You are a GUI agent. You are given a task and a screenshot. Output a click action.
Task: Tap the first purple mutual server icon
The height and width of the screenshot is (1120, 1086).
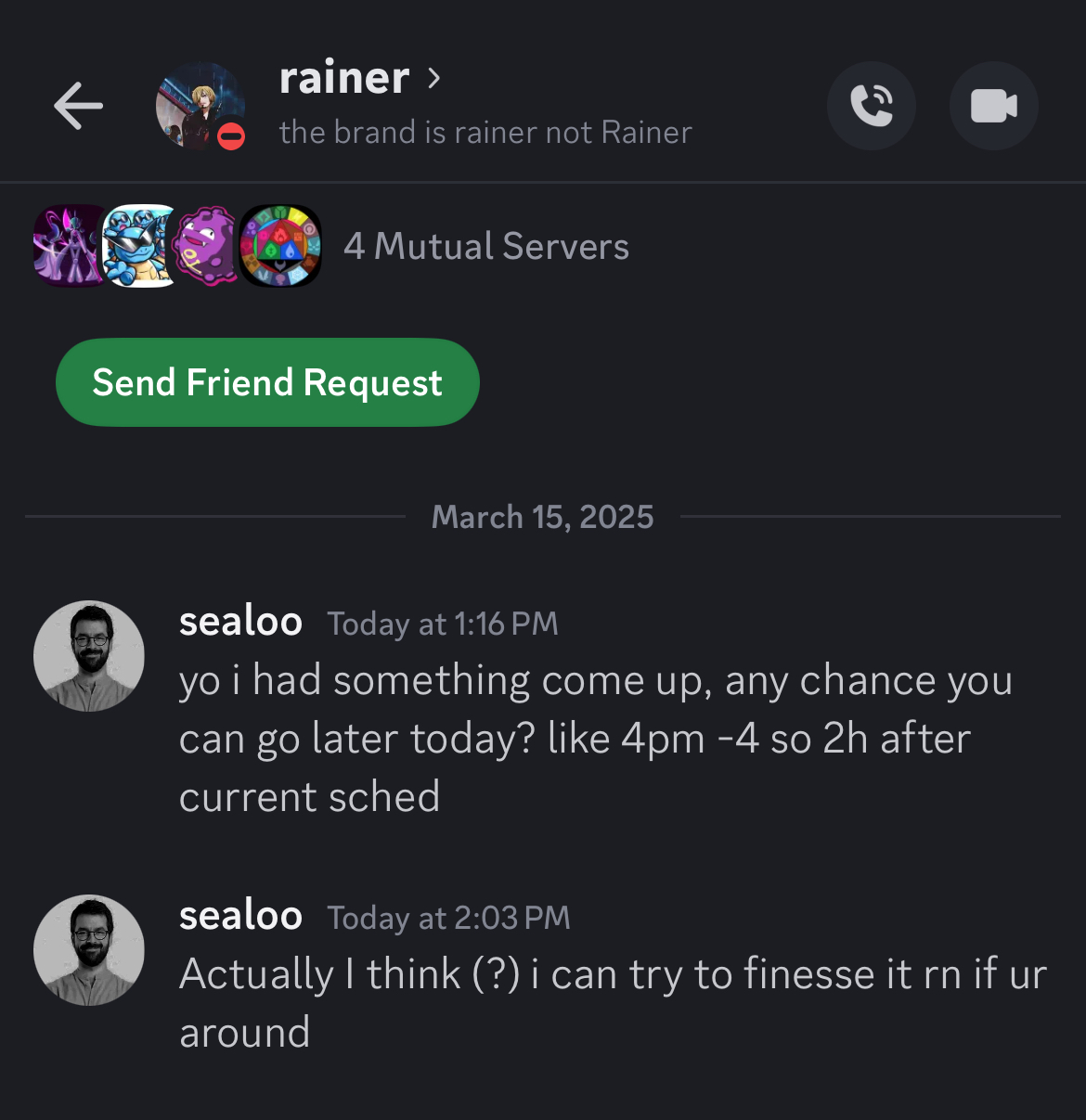(69, 246)
